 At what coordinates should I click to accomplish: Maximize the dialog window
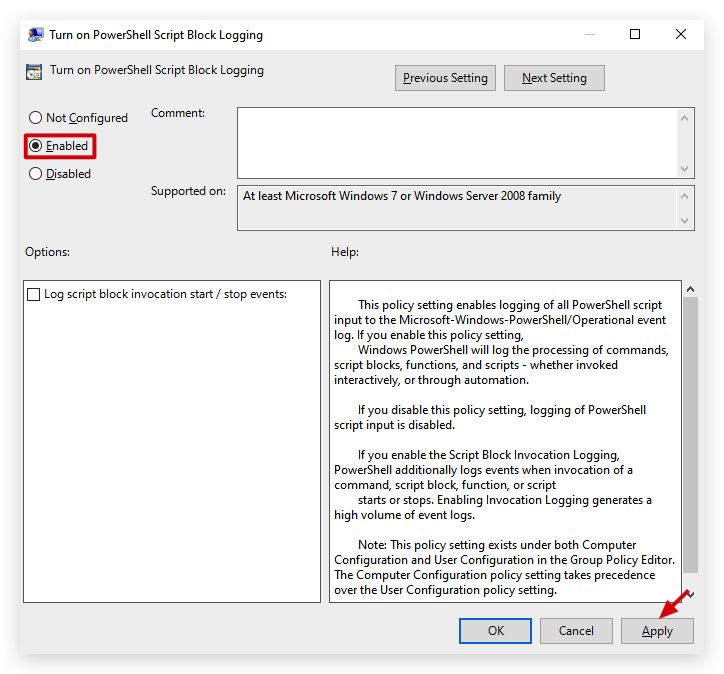[x=635, y=34]
